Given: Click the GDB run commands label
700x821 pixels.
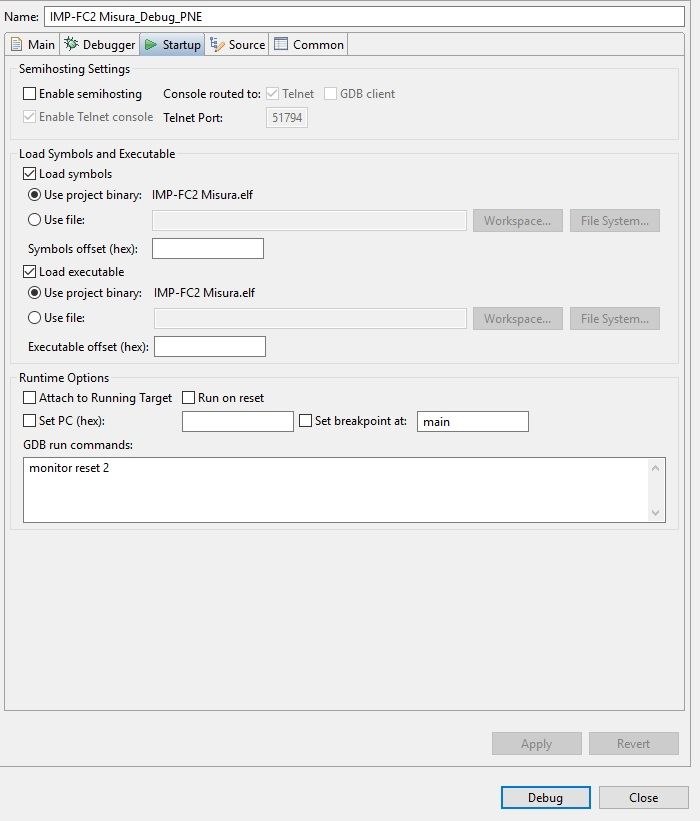Looking at the screenshot, I should point(78,445).
